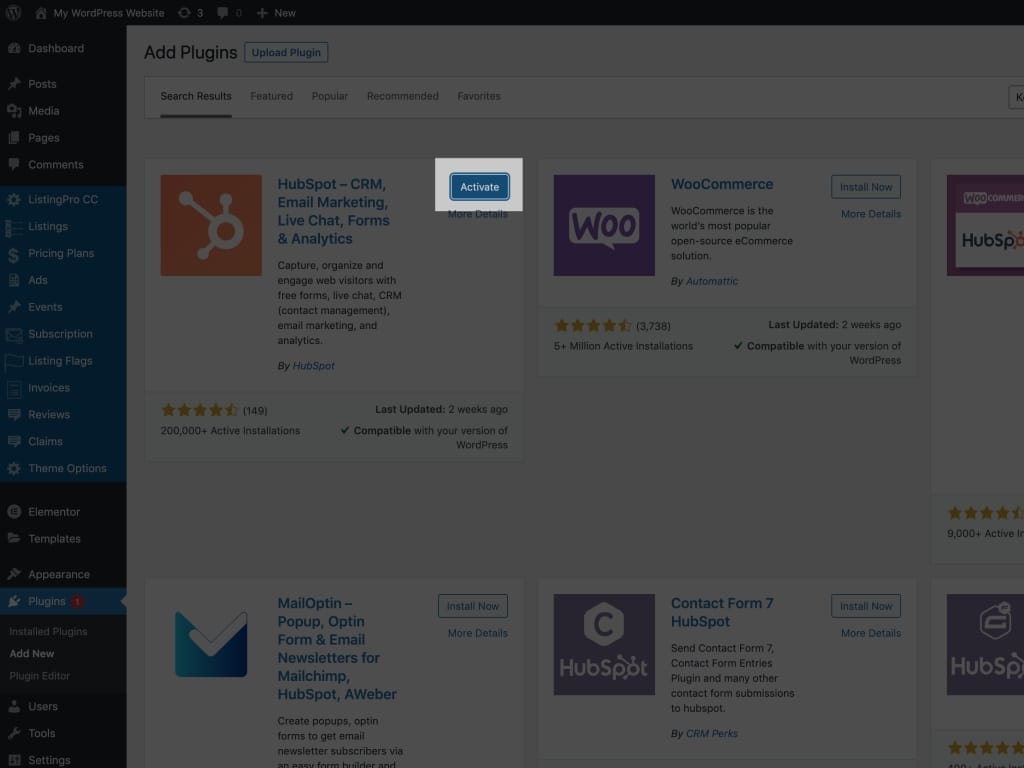
Task: Click the Pages icon in sidebar
Action: point(14,138)
